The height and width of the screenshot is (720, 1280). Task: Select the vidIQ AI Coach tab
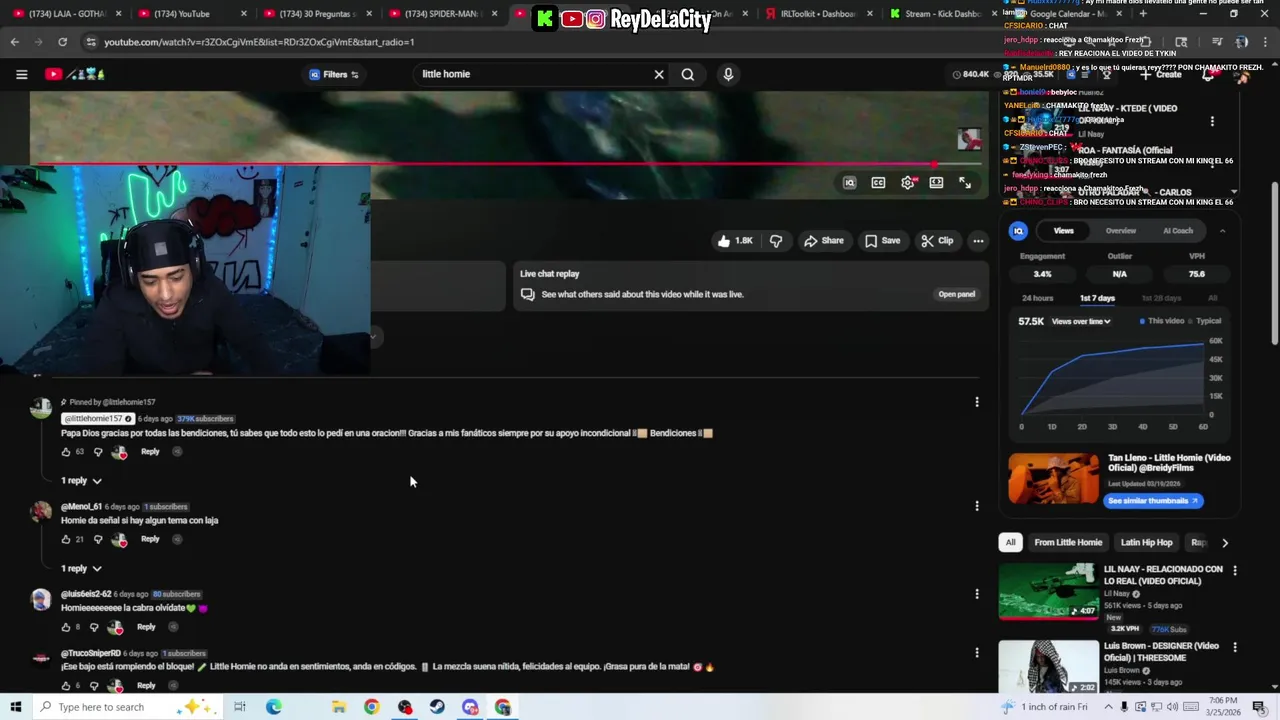1178,231
